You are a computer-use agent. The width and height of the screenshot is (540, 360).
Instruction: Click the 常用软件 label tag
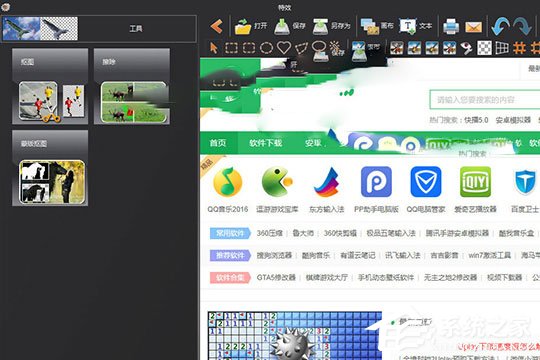tap(230, 233)
